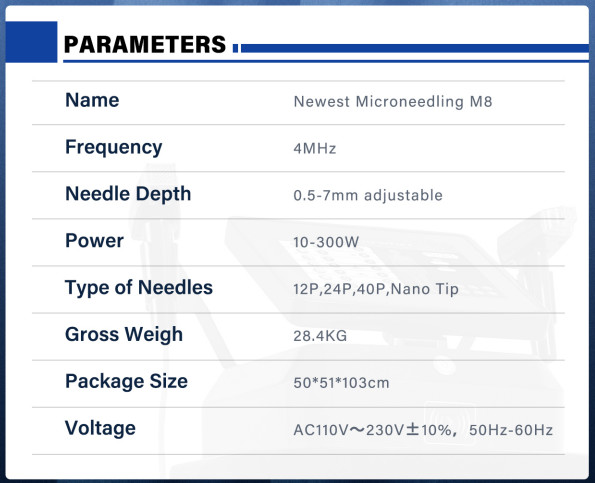Select the Power label
Screen dimensions: 595x483
94,241
